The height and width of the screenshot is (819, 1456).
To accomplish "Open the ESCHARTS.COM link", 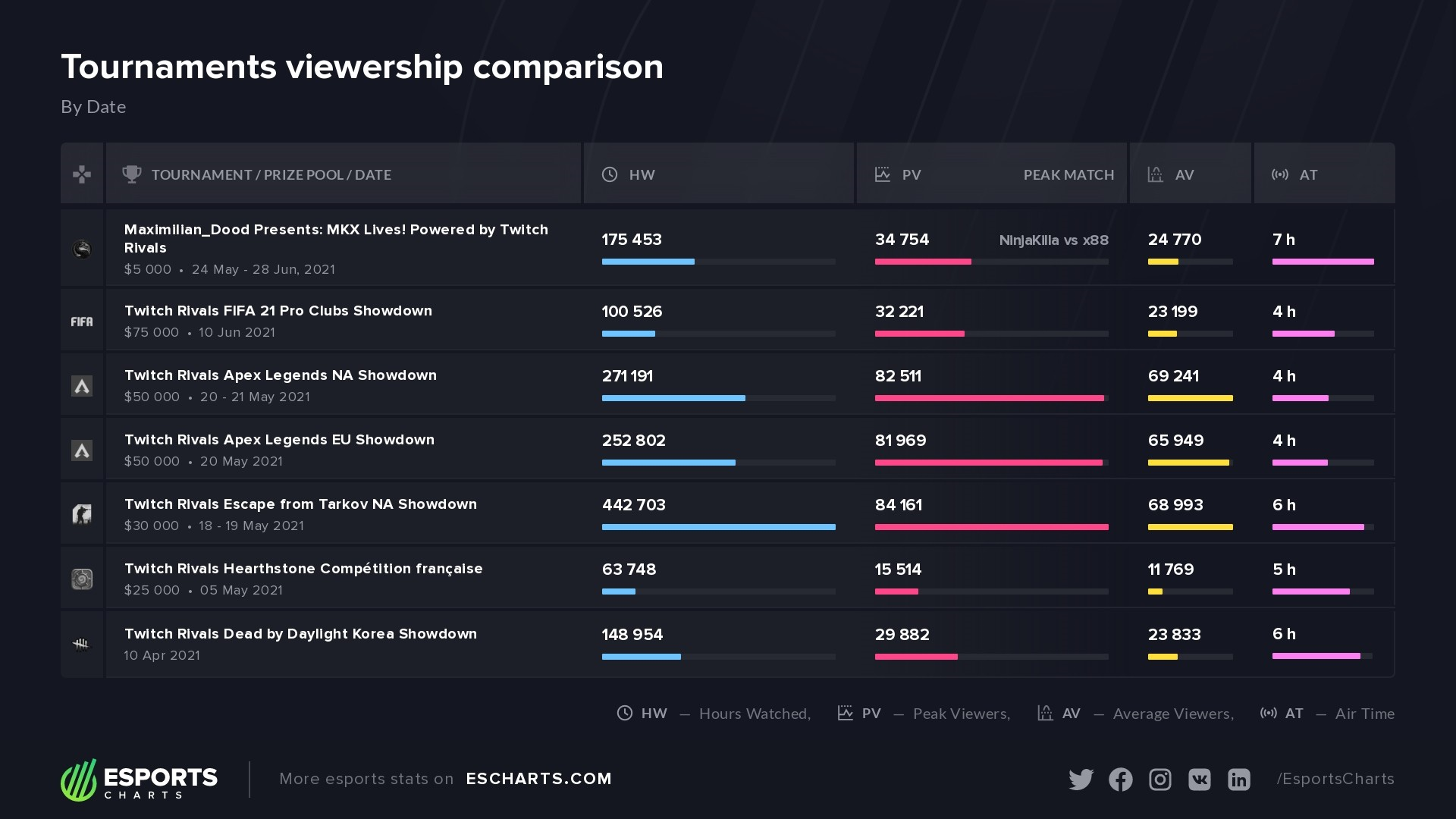I will click(x=538, y=779).
